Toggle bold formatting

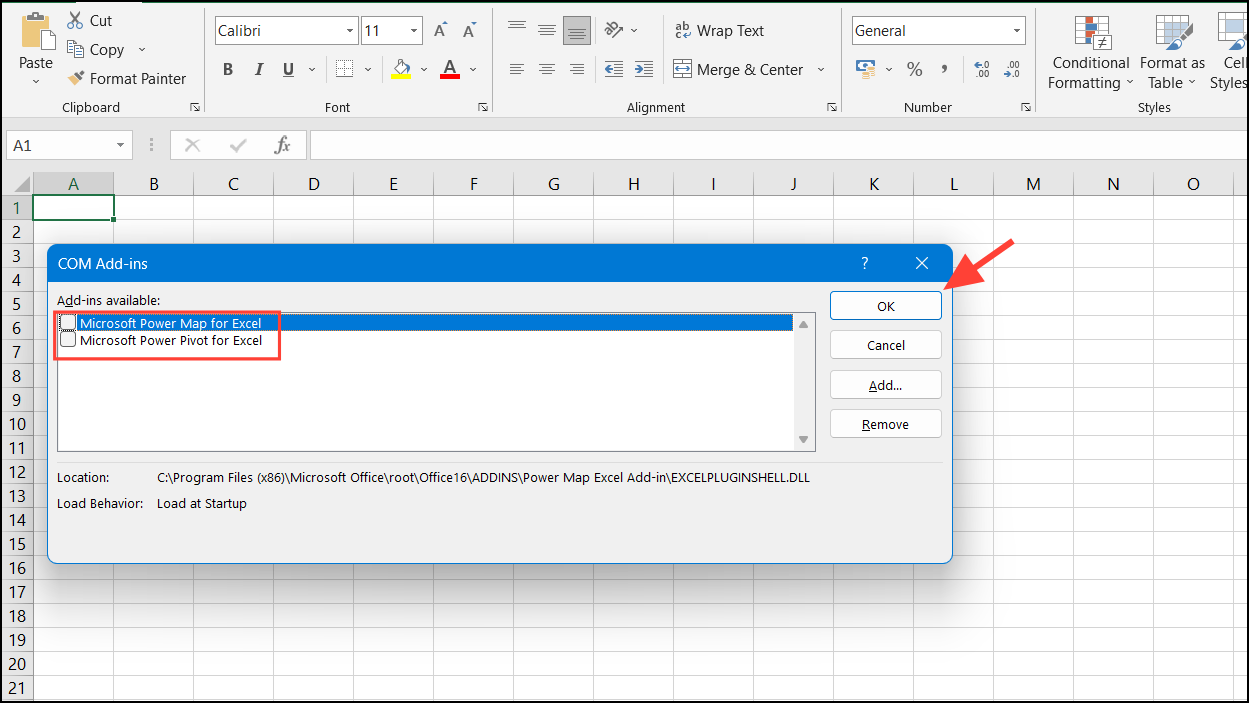click(228, 70)
